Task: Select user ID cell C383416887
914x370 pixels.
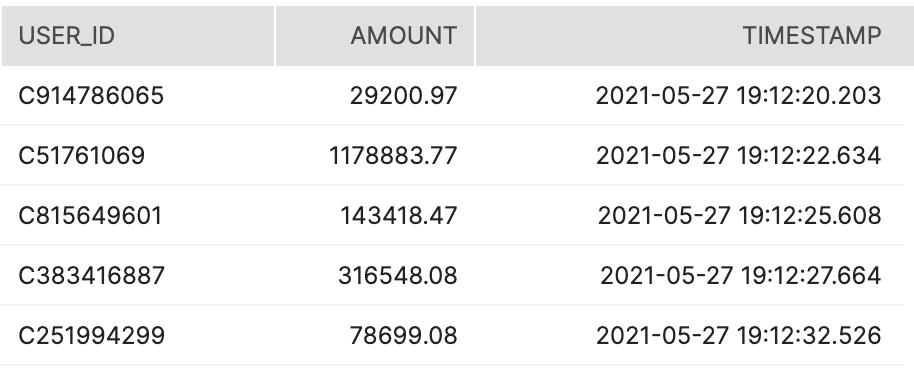Action: pyautogui.click(x=92, y=276)
